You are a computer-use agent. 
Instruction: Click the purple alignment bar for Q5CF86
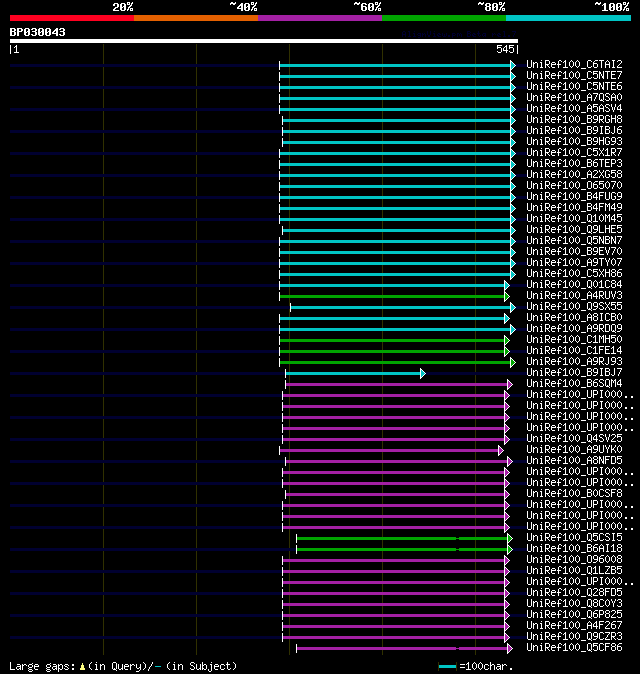pos(402,649)
